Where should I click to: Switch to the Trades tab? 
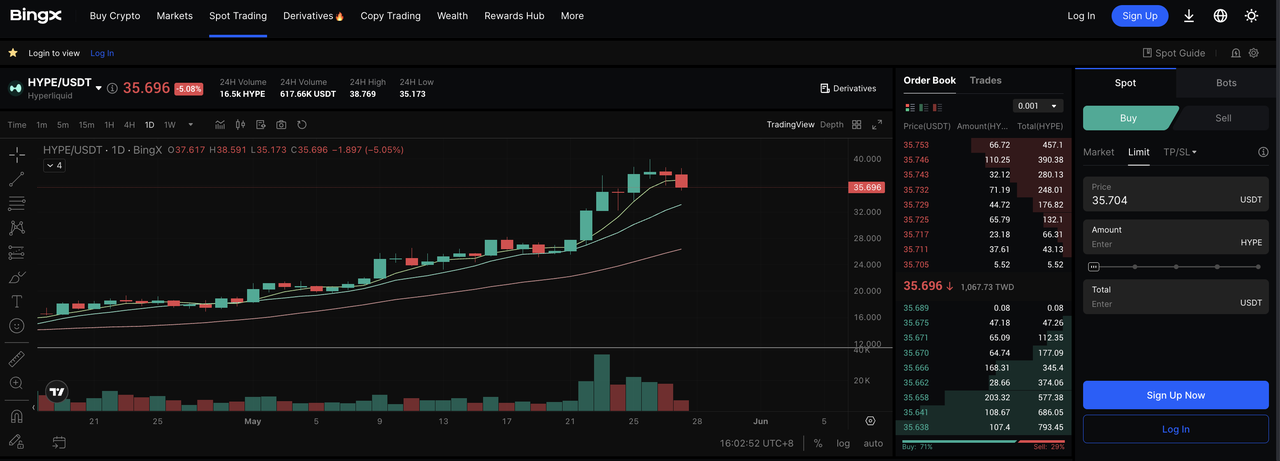pyautogui.click(x=985, y=80)
